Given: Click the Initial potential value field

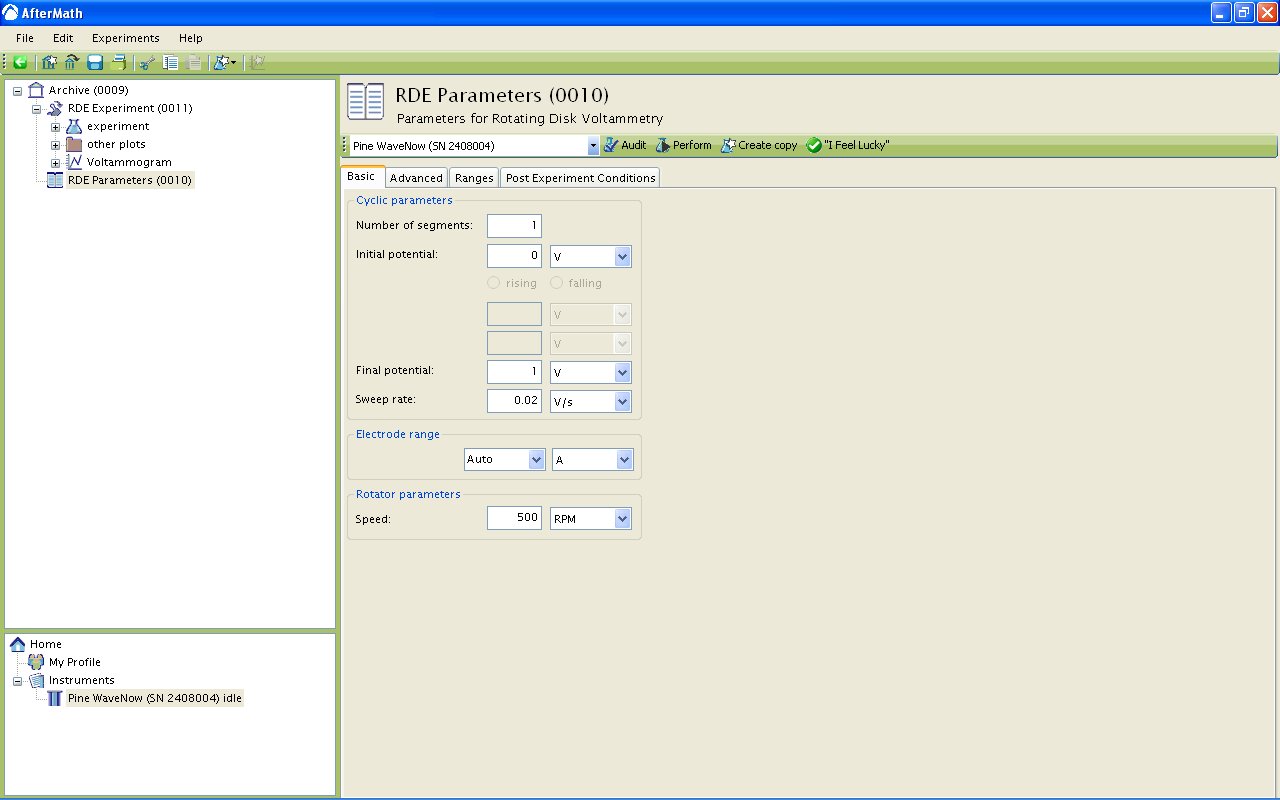Looking at the screenshot, I should tap(514, 256).
